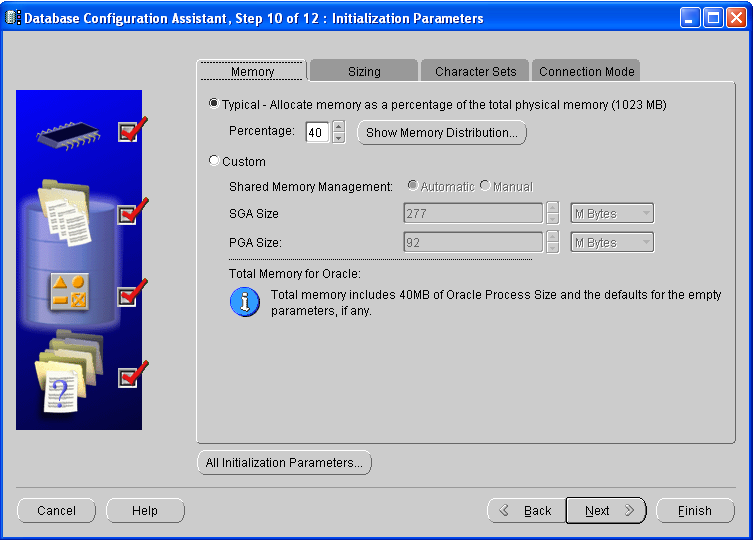Open the Connection Mode tab

(x=586, y=72)
